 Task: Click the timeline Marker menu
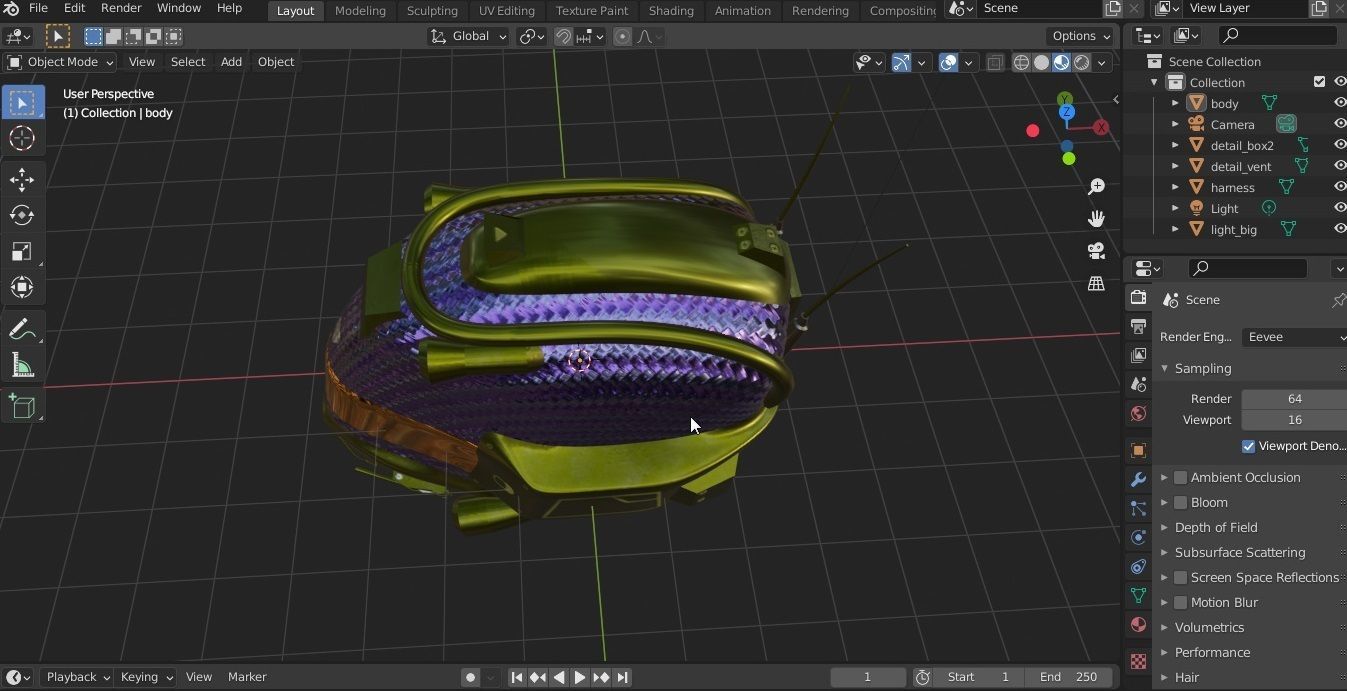click(x=247, y=677)
